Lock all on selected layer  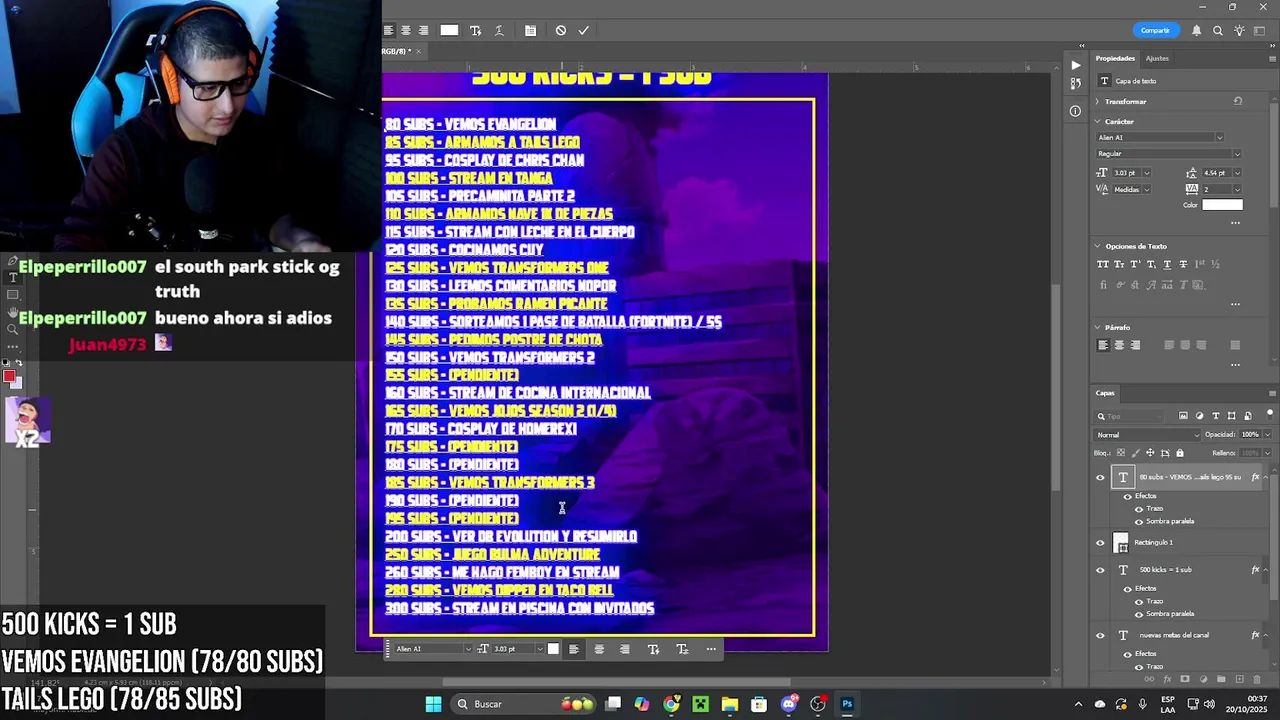click(x=1180, y=453)
